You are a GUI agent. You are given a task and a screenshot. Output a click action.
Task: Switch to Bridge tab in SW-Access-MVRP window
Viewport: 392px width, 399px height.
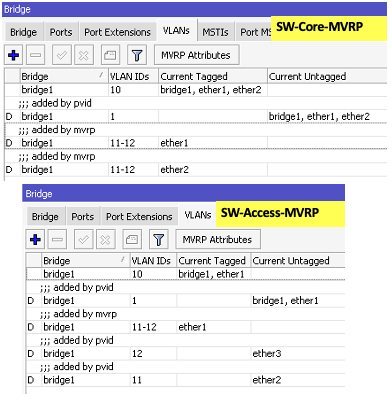45,216
